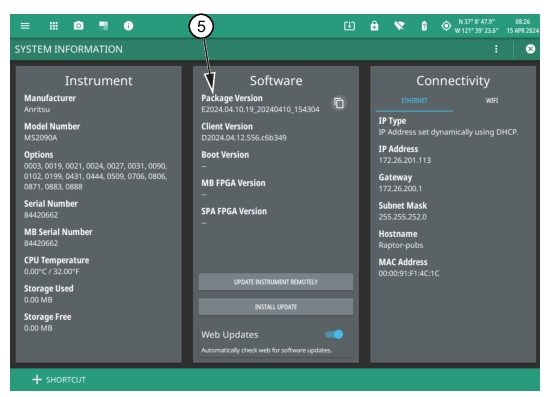Click the Storage Used 0.00 MB value

click(x=38, y=300)
